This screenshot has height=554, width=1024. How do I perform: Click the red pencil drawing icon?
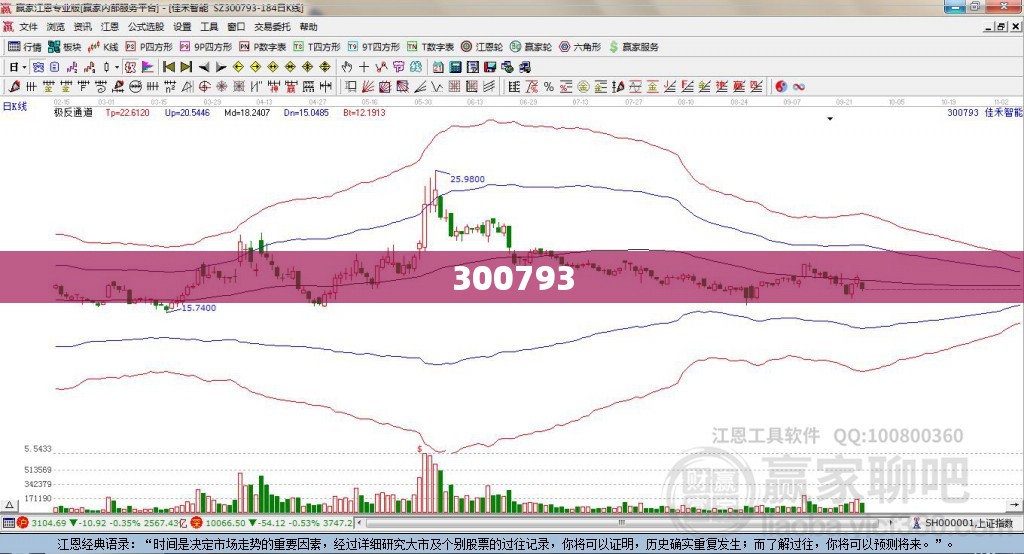point(14,86)
